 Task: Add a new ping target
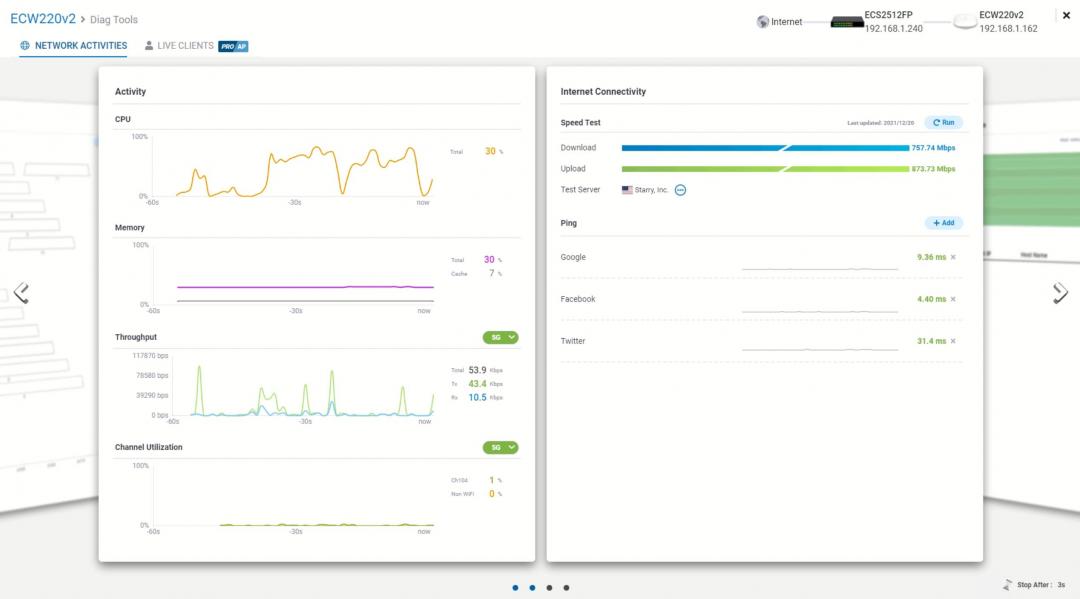tap(944, 223)
